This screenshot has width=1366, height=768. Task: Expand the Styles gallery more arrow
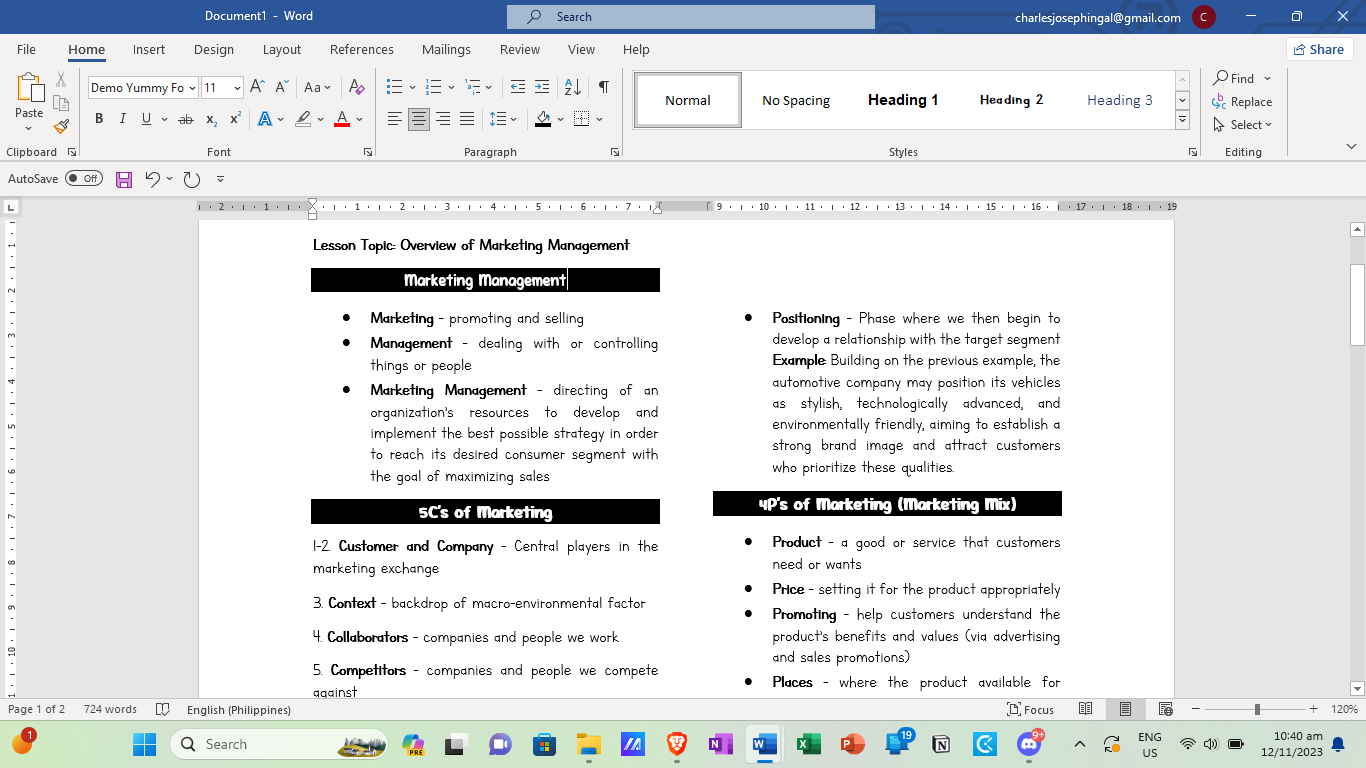coord(1182,120)
